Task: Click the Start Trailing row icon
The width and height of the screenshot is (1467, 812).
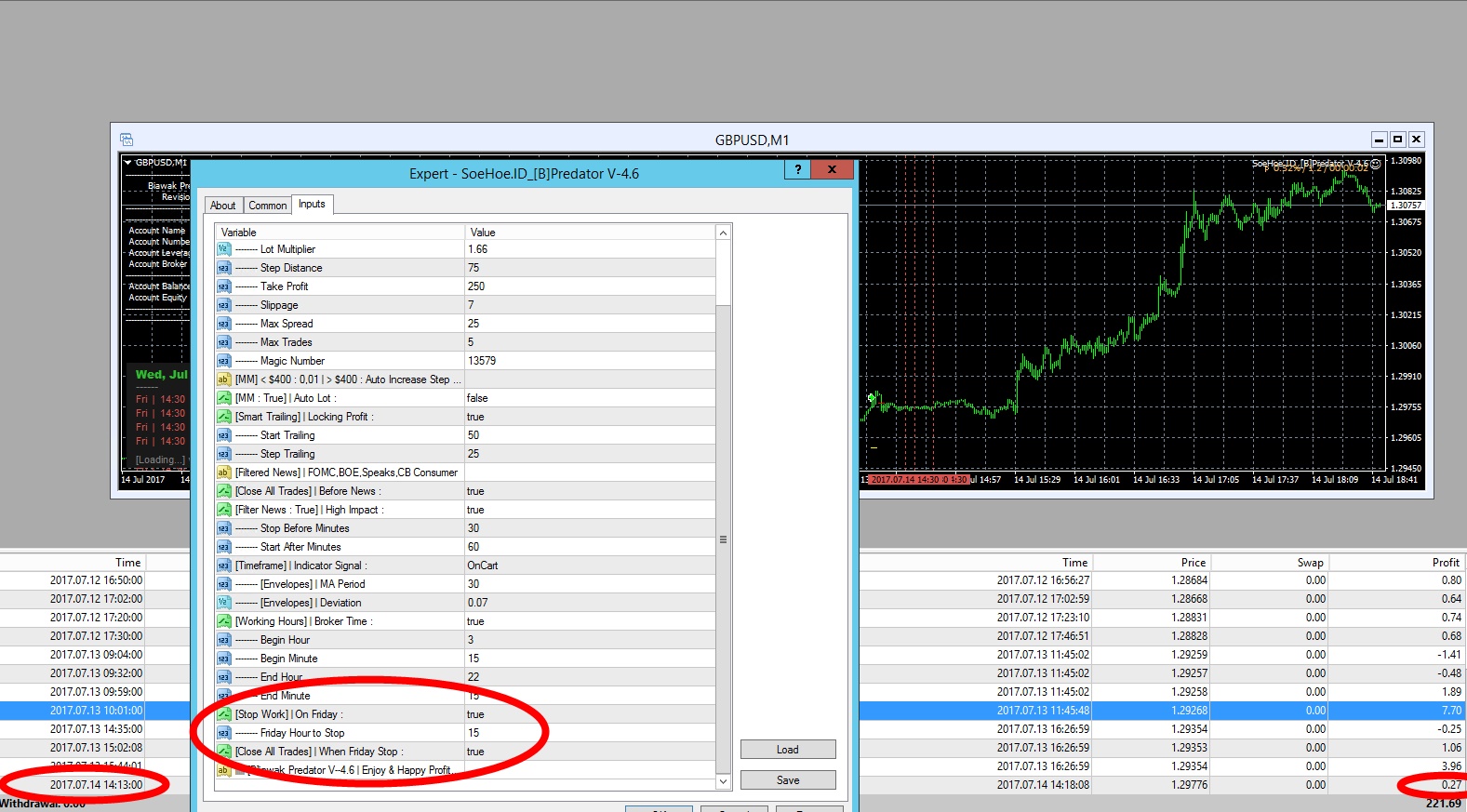Action: pyautogui.click(x=223, y=435)
